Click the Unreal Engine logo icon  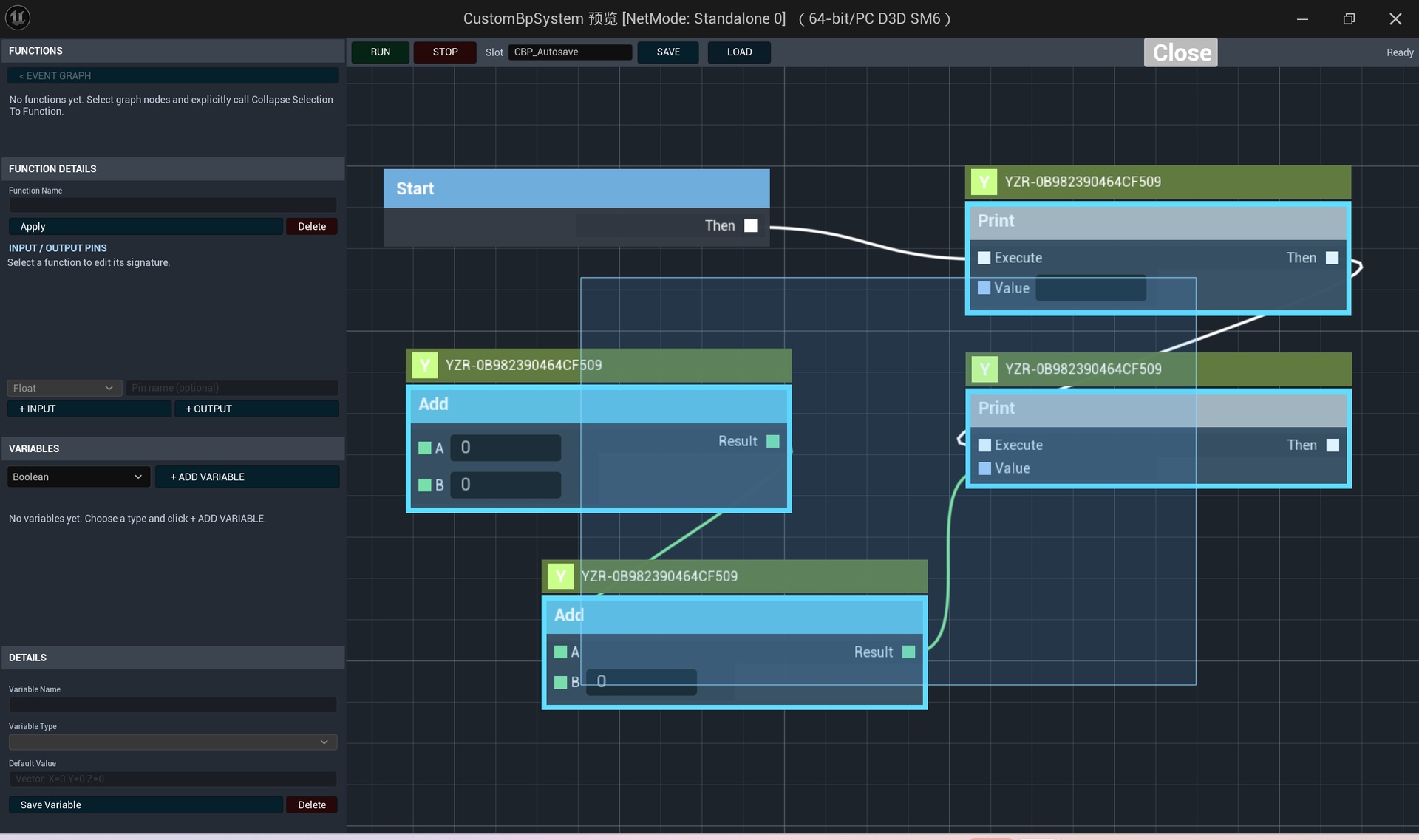coord(18,17)
